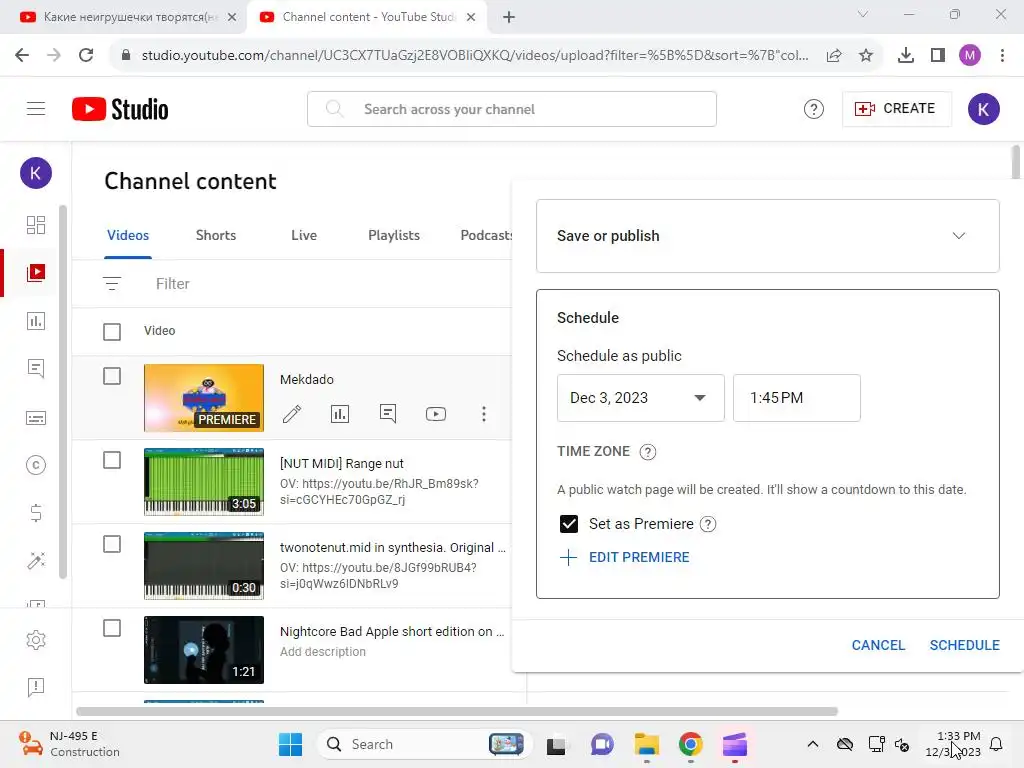The width and height of the screenshot is (1024, 768).
Task: Switch to Live tab
Action: pos(304,235)
